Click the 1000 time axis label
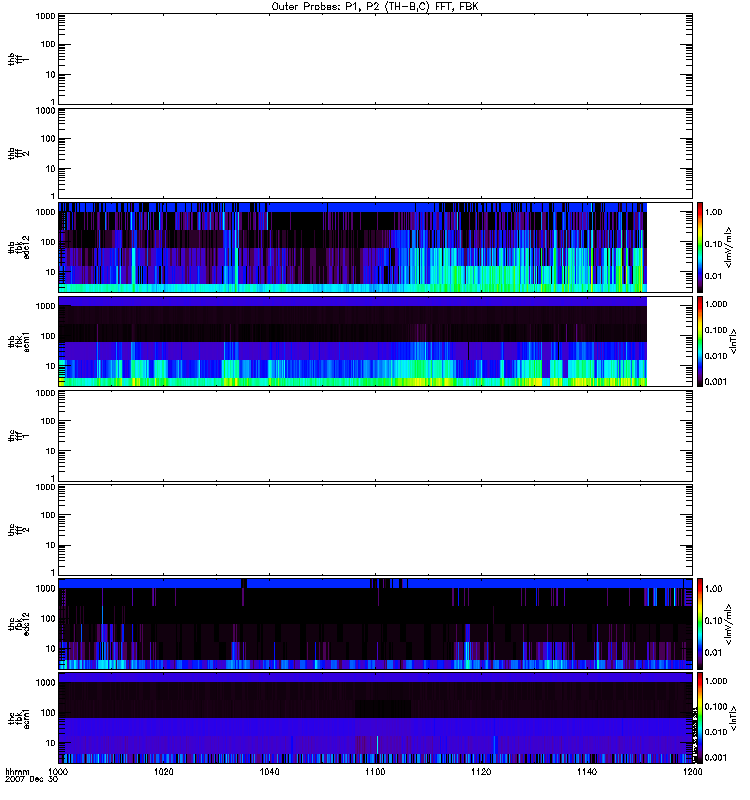Image resolution: width=750 pixels, height=800 pixels. coord(58,773)
